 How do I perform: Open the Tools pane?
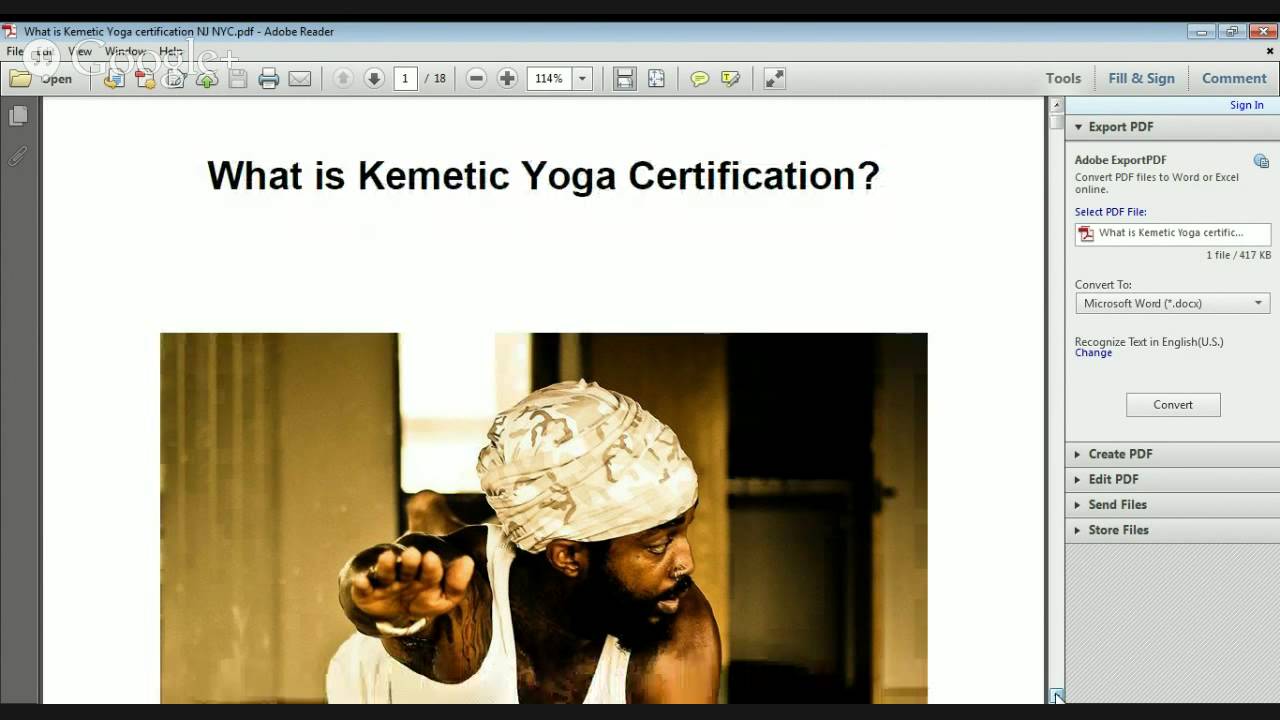point(1063,78)
